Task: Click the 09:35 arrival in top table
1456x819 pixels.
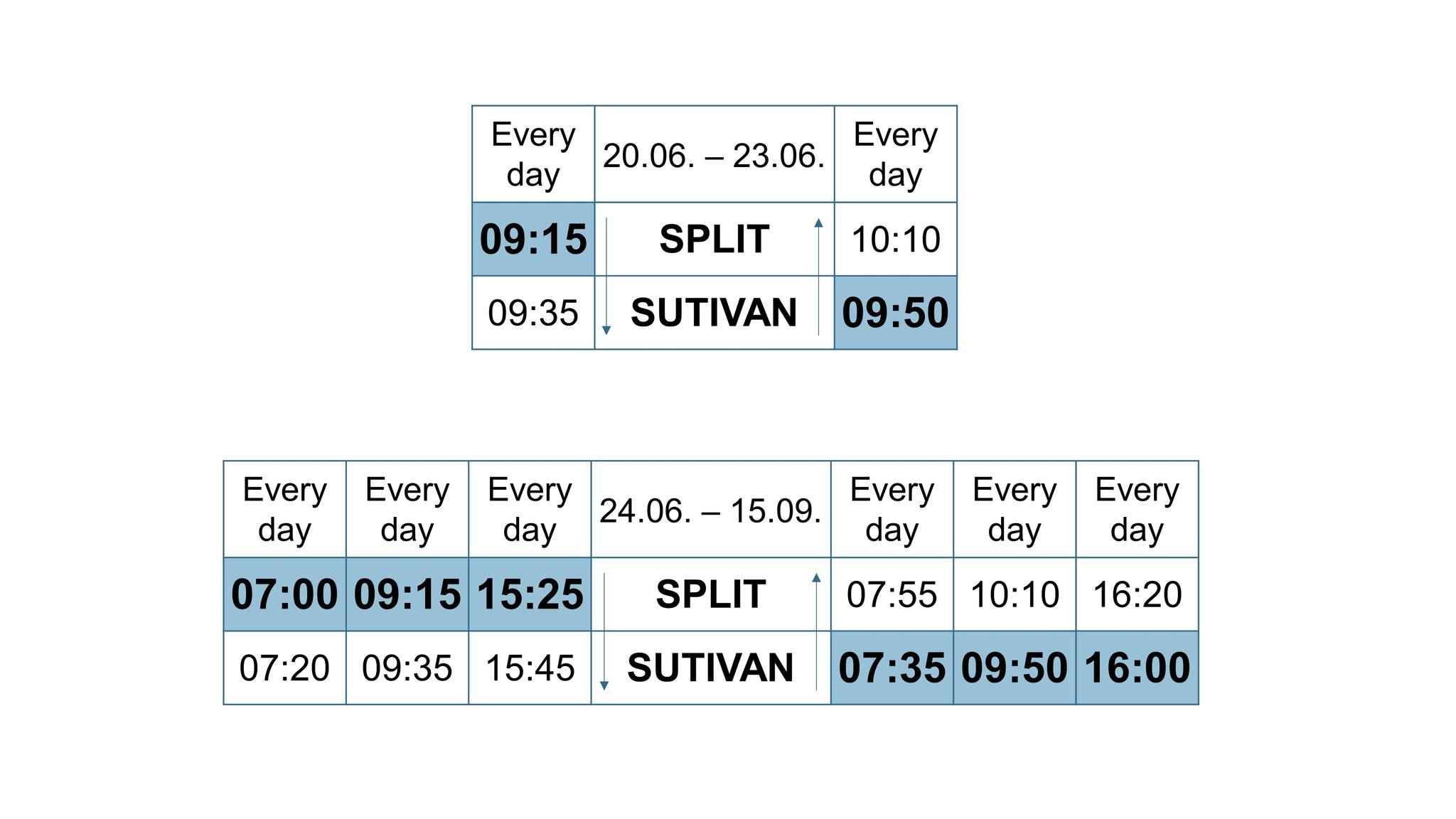Action: click(x=533, y=313)
